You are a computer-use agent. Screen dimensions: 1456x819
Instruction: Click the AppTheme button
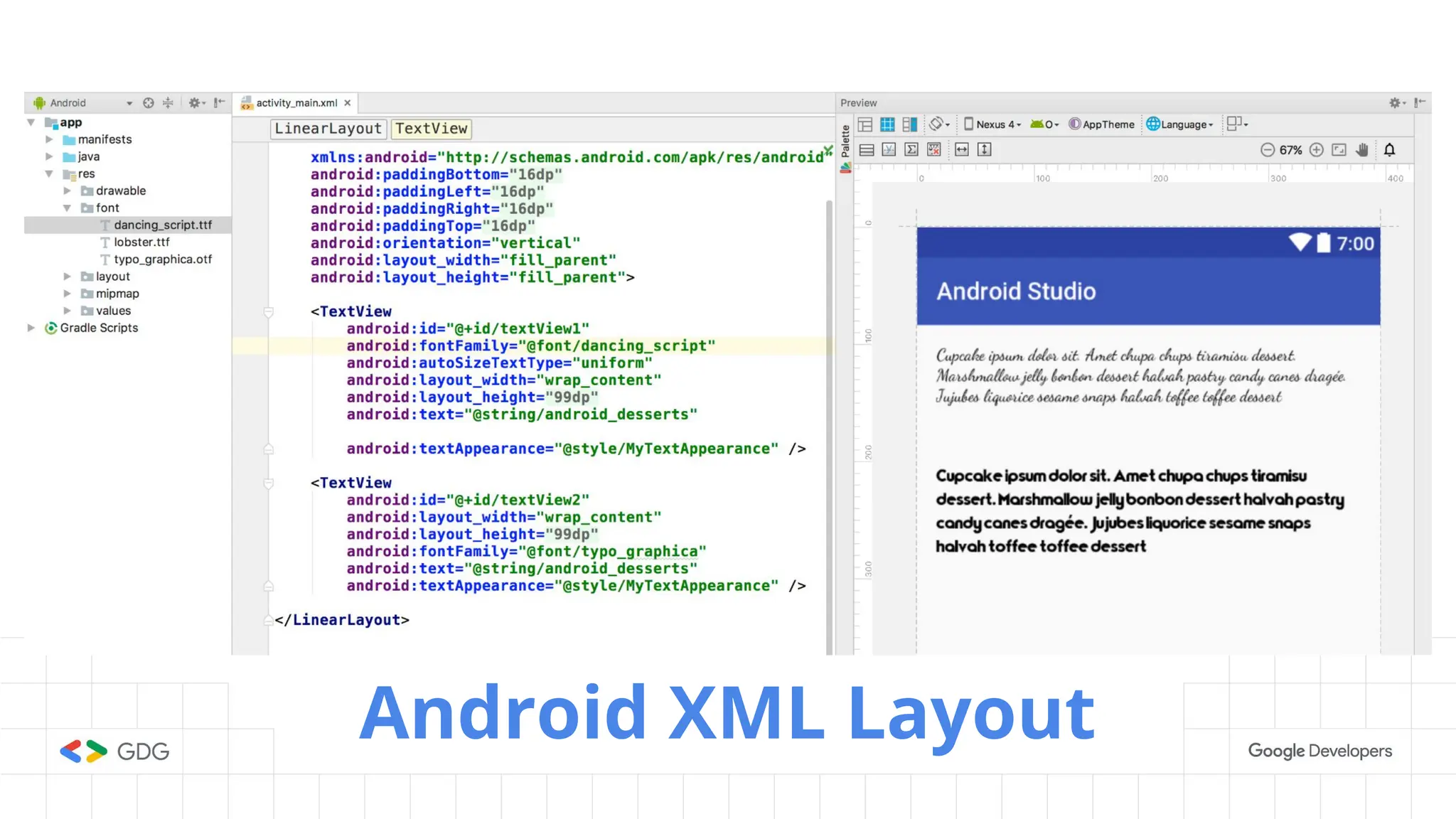click(1102, 124)
